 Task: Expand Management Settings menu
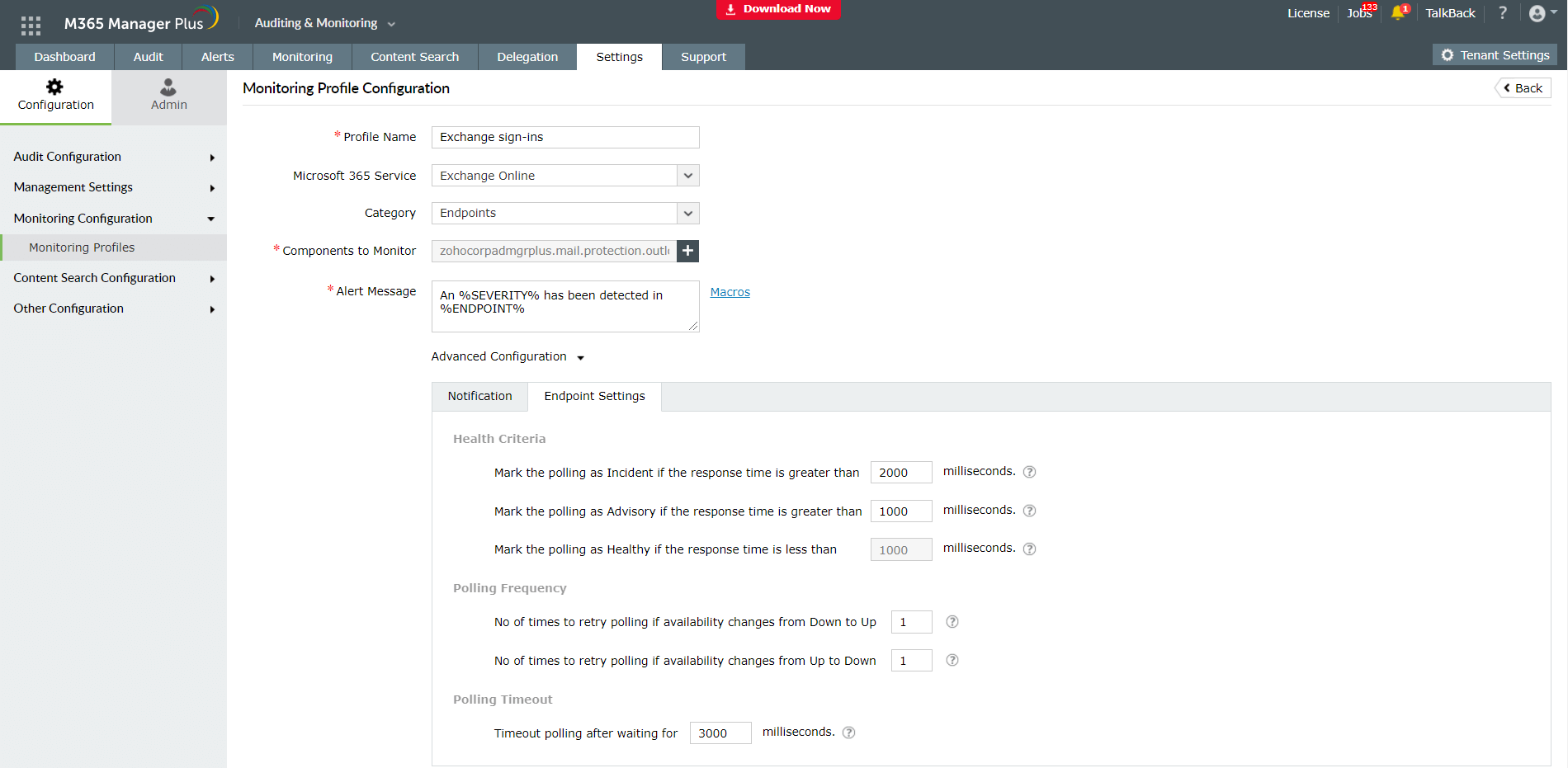[x=113, y=187]
